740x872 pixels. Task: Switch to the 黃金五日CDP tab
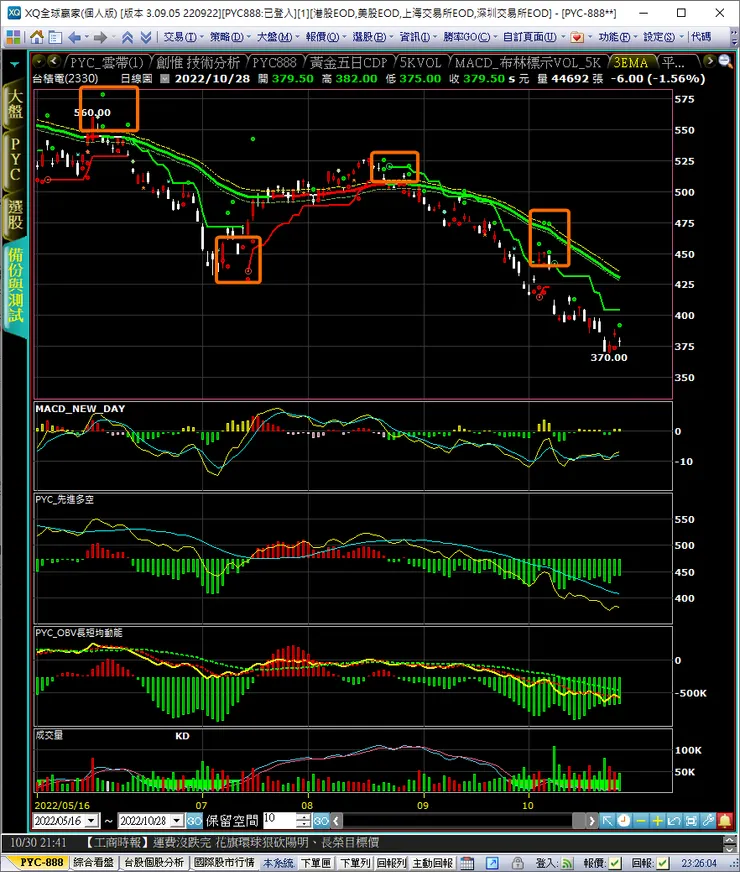pos(349,62)
